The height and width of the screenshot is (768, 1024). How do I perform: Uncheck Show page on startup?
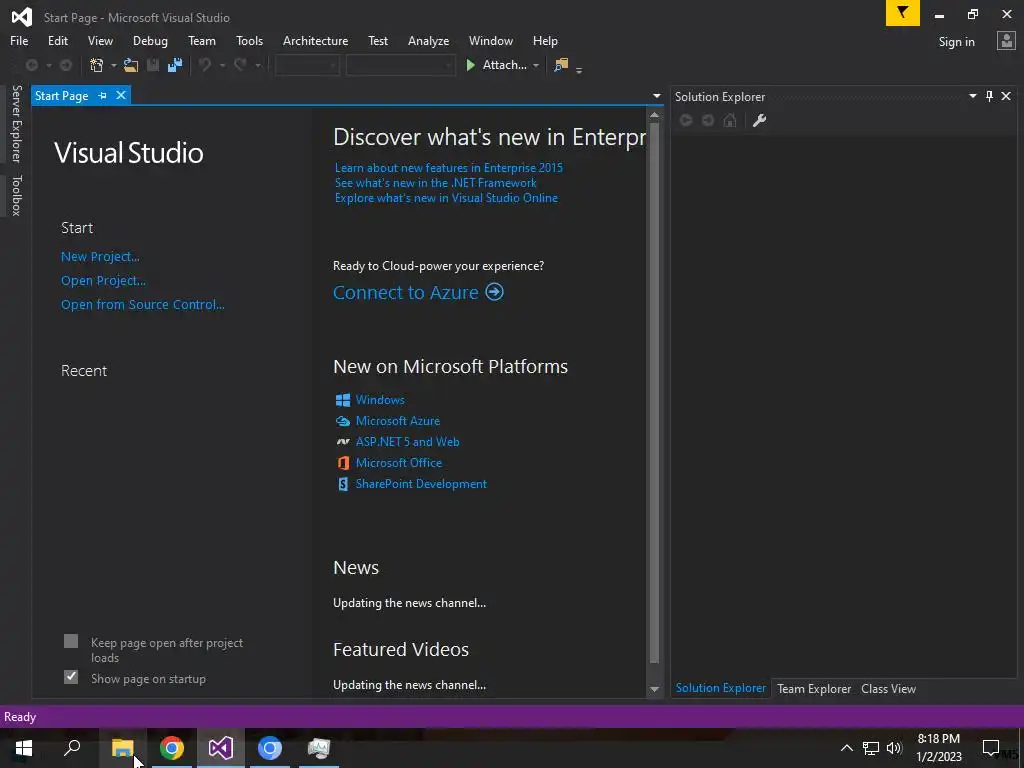[x=71, y=677]
